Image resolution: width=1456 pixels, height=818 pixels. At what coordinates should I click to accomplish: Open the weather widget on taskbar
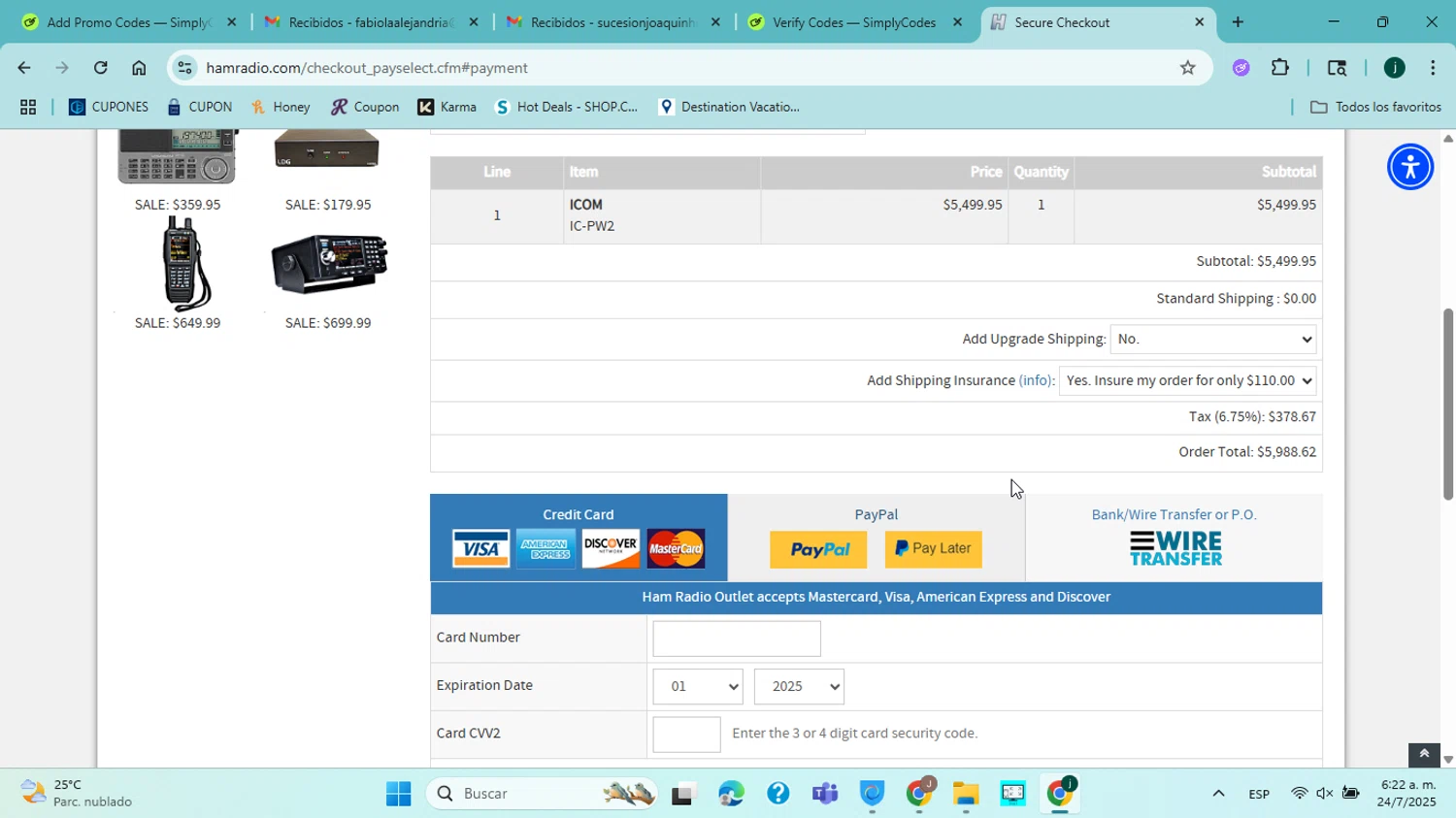pyautogui.click(x=76, y=794)
